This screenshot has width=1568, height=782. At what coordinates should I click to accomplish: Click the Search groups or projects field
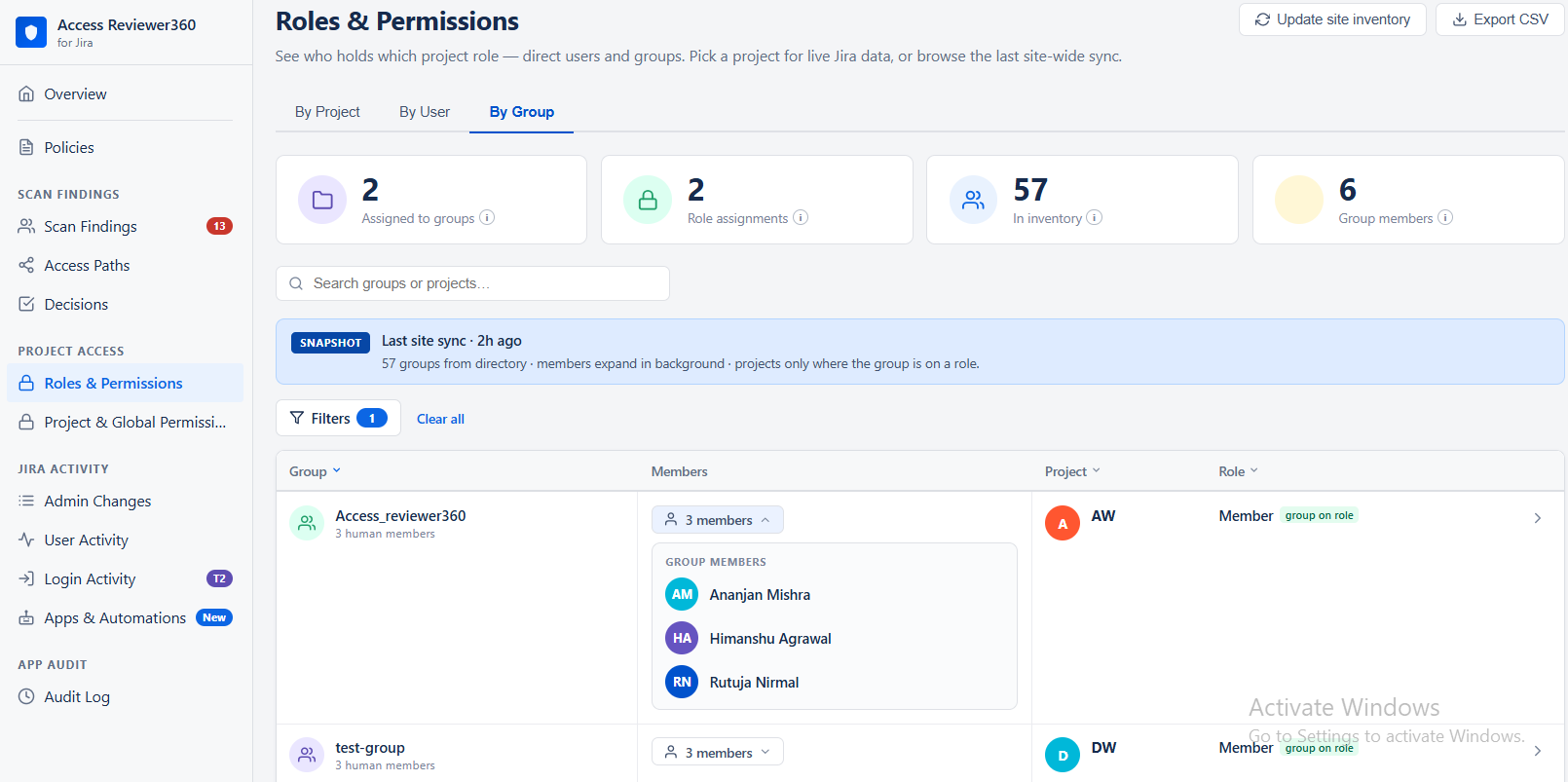coord(473,283)
